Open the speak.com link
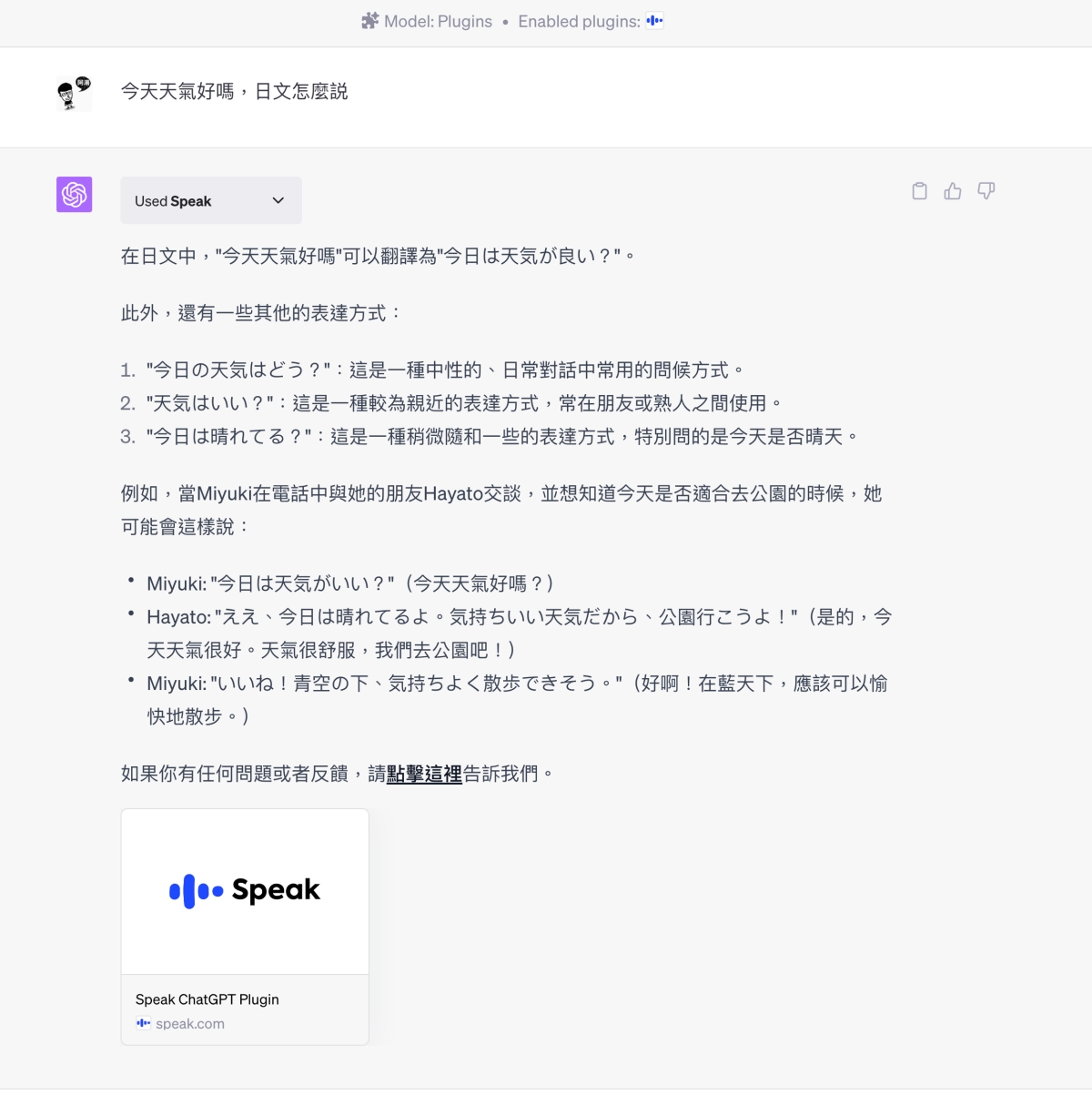 (190, 1023)
